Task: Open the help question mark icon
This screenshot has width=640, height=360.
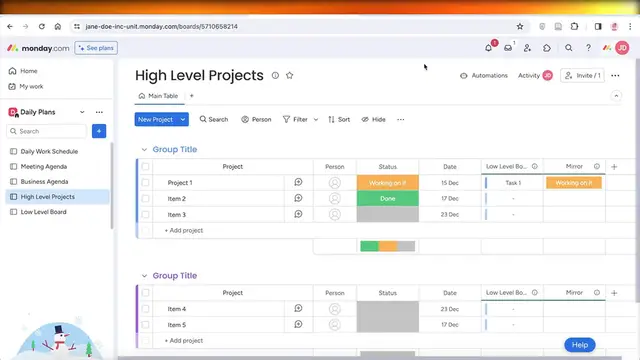Action: click(x=588, y=48)
